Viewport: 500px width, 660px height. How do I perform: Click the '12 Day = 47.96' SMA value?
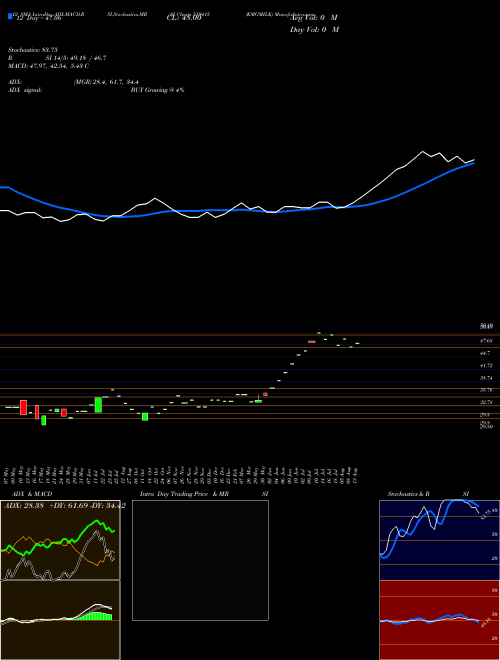[37, 18]
